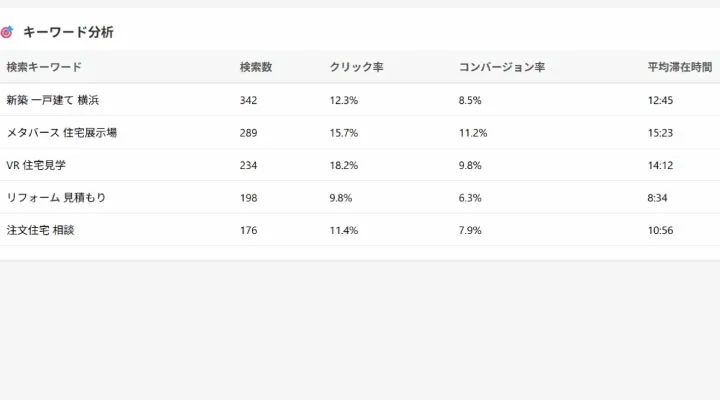Click conversion rate value 6.3%

coord(470,198)
